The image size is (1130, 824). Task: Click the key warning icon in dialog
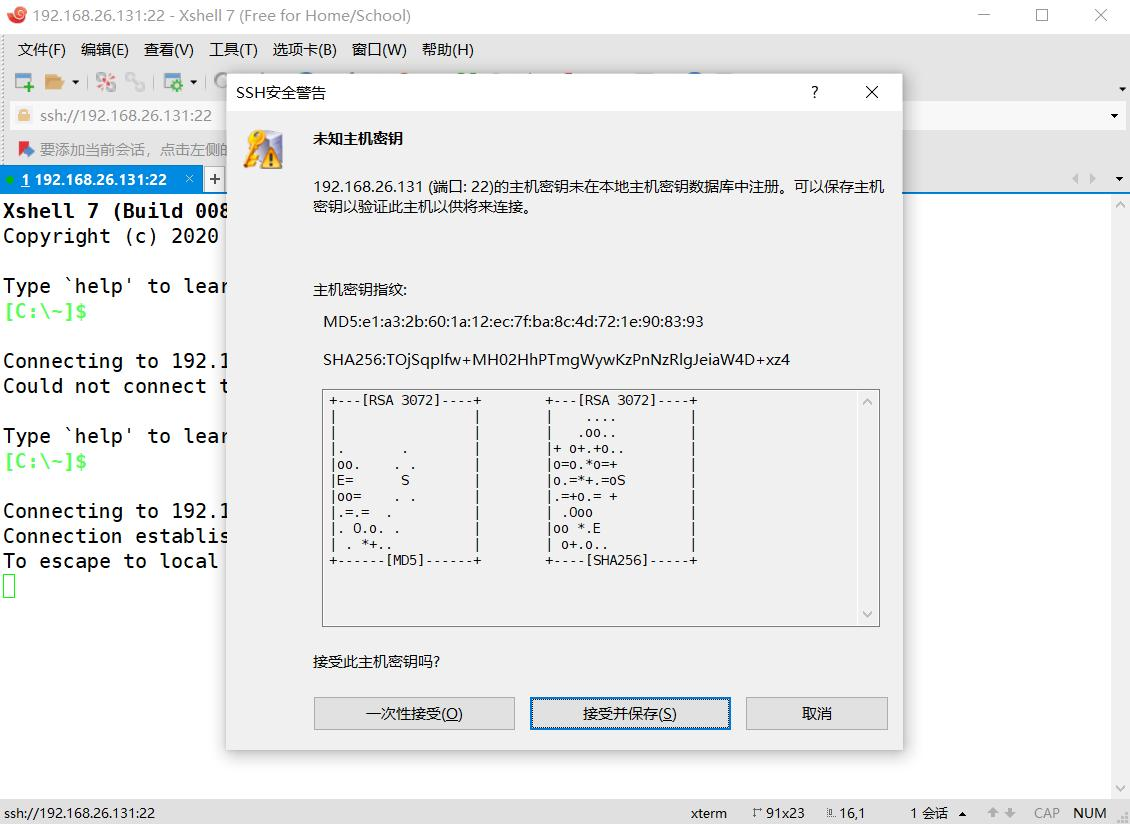[x=263, y=149]
